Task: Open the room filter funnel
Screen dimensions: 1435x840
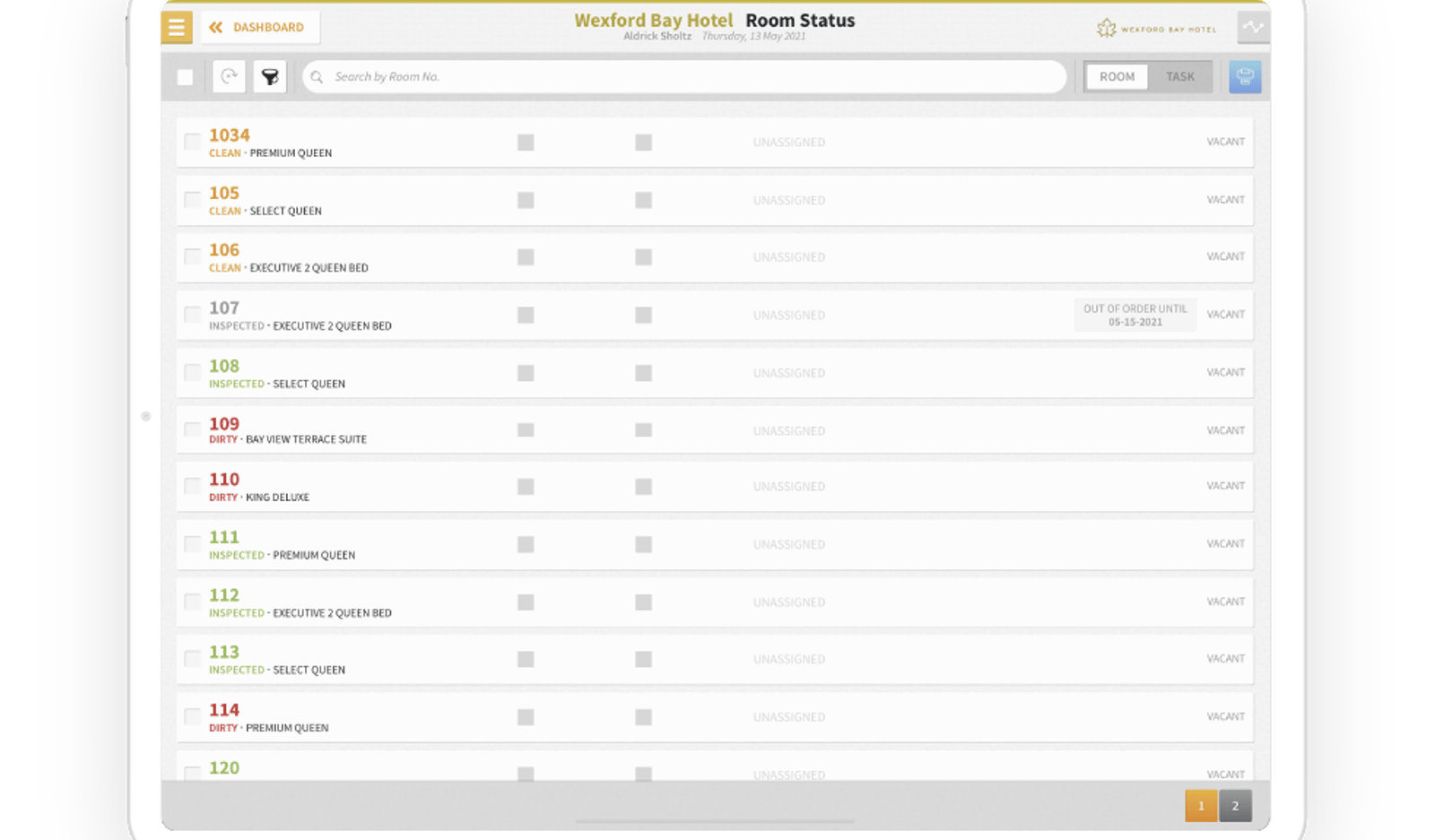Action: [x=270, y=77]
